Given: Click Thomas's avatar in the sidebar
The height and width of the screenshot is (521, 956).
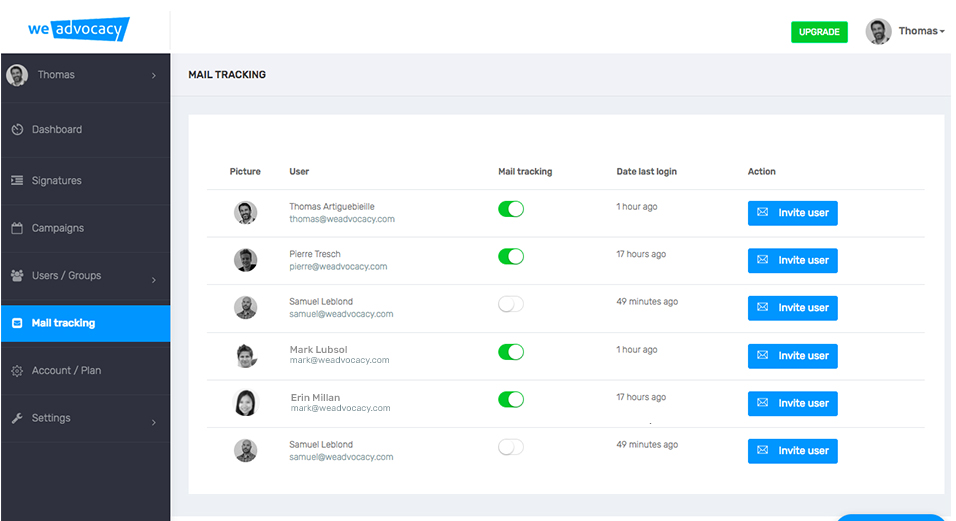Looking at the screenshot, I should (x=17, y=75).
